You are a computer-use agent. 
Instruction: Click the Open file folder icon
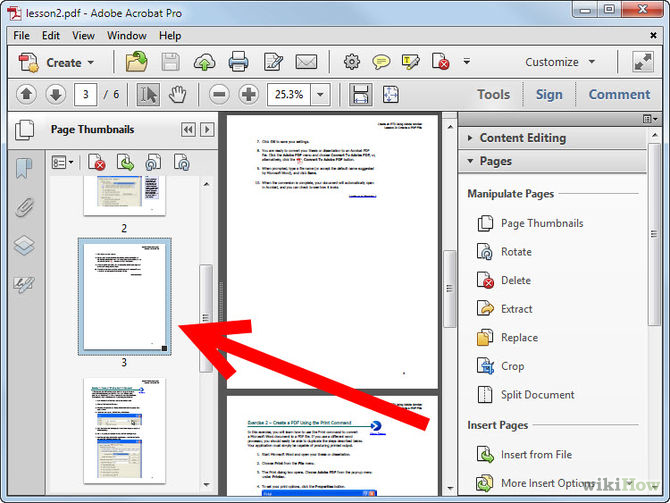coord(137,62)
